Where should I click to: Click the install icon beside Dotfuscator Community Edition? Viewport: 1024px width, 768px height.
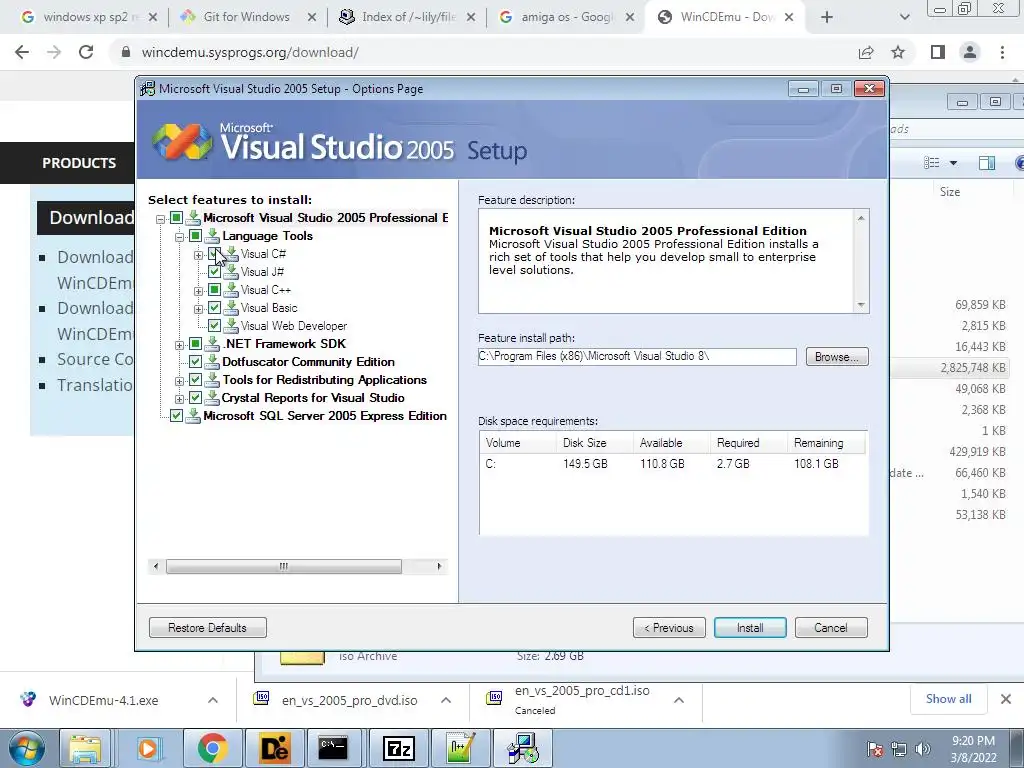click(212, 362)
